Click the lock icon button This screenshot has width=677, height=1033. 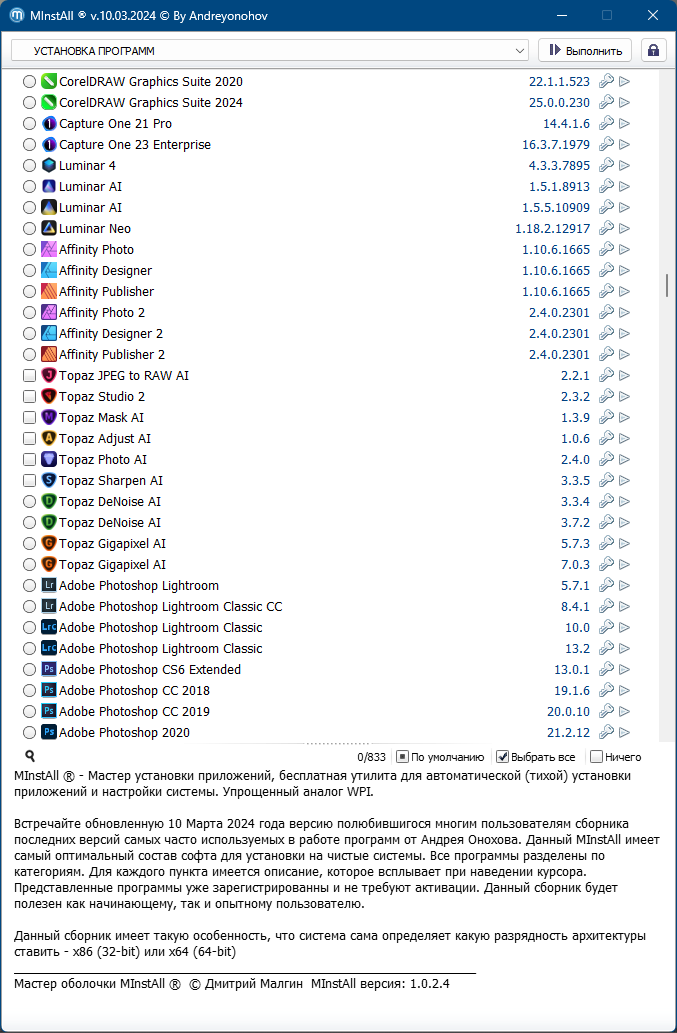[654, 50]
